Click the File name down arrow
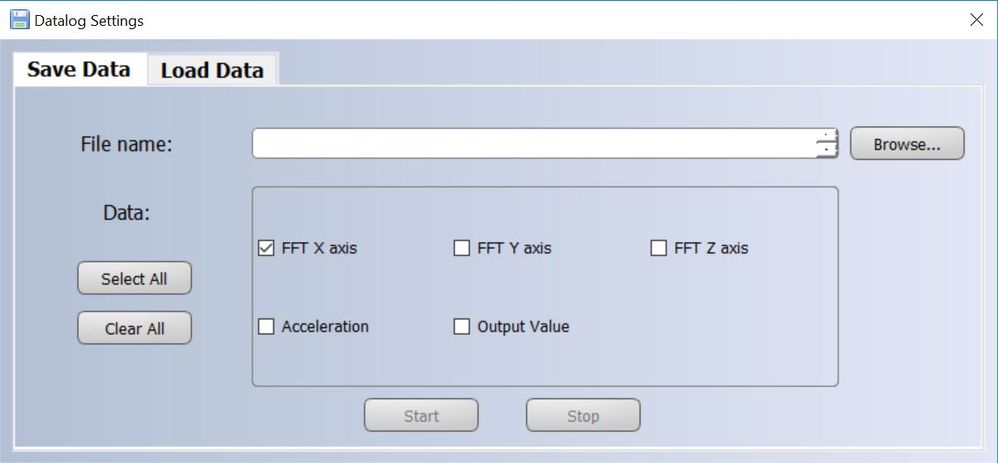 click(827, 150)
